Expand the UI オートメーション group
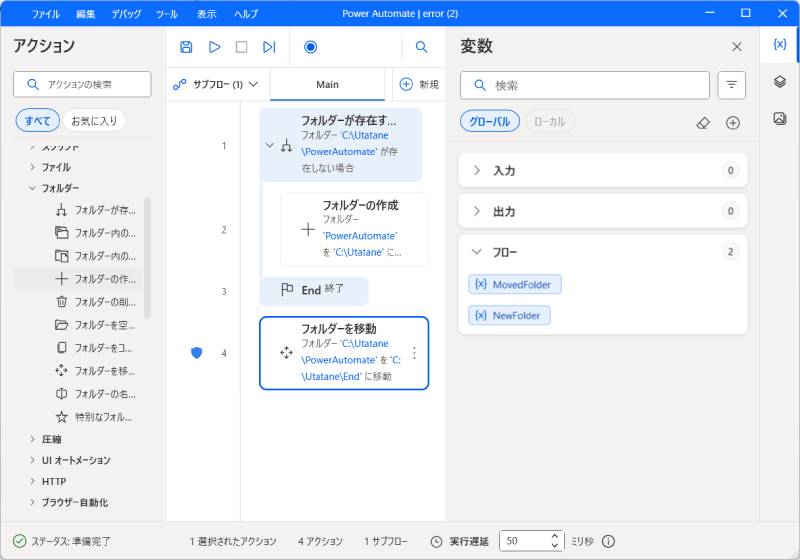 (x=32, y=460)
